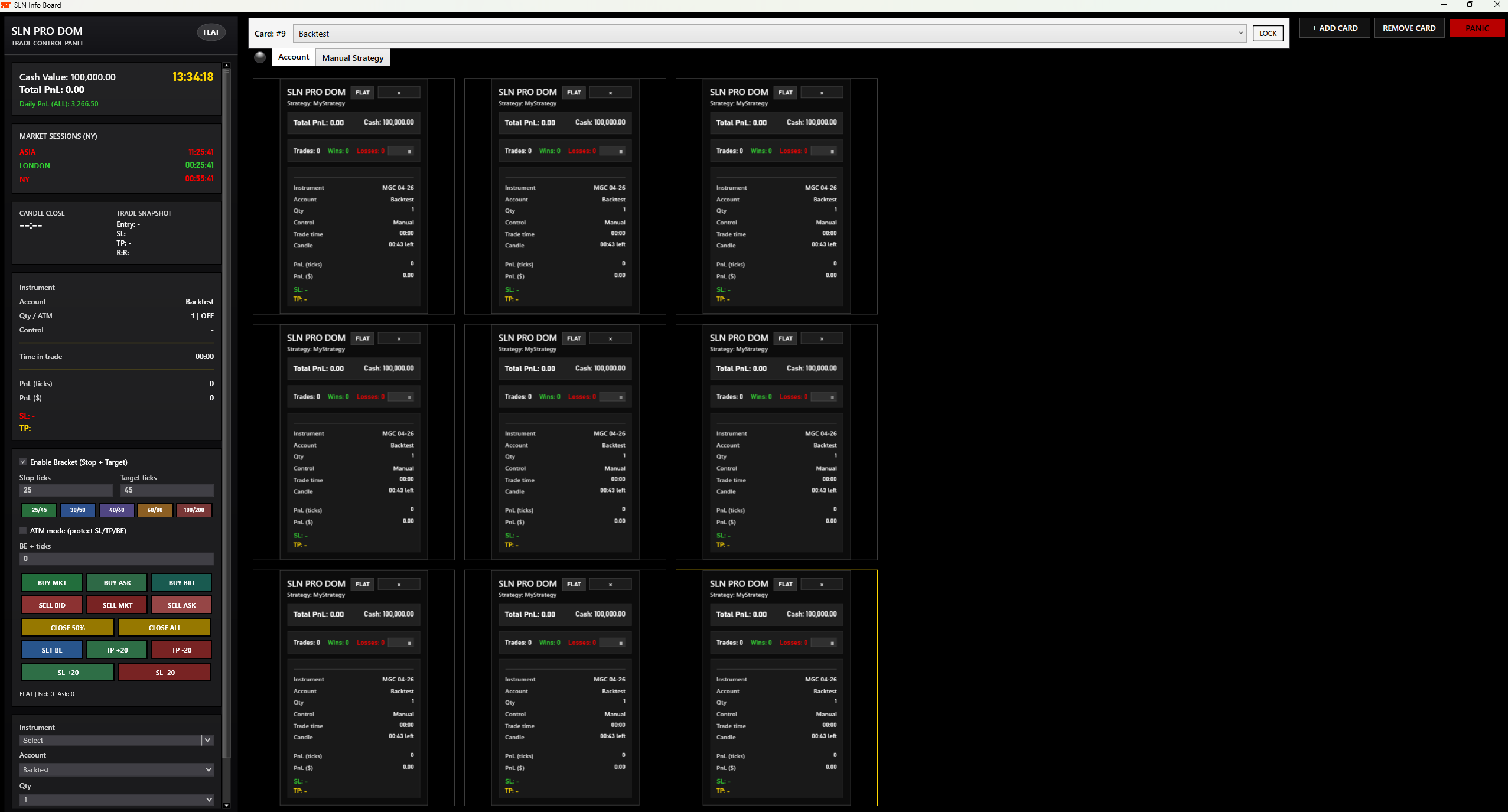
Task: Close the yellow-highlighted strategy card with its X
Action: tap(822, 584)
